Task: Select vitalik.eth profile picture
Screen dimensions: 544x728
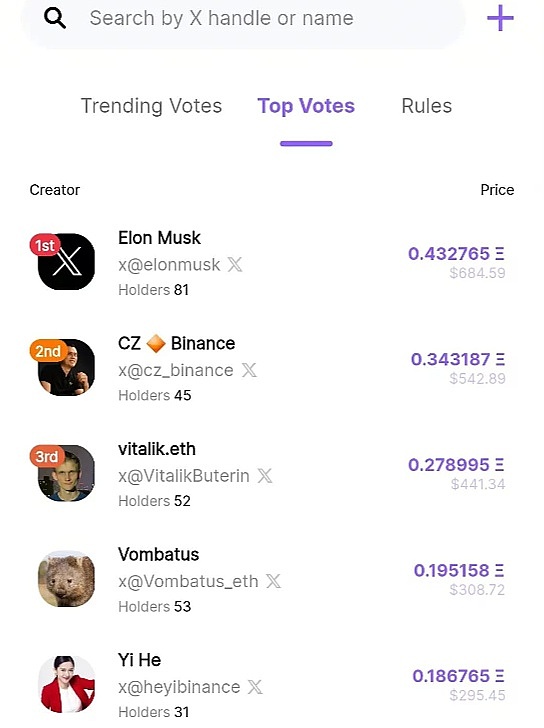Action: [66, 473]
